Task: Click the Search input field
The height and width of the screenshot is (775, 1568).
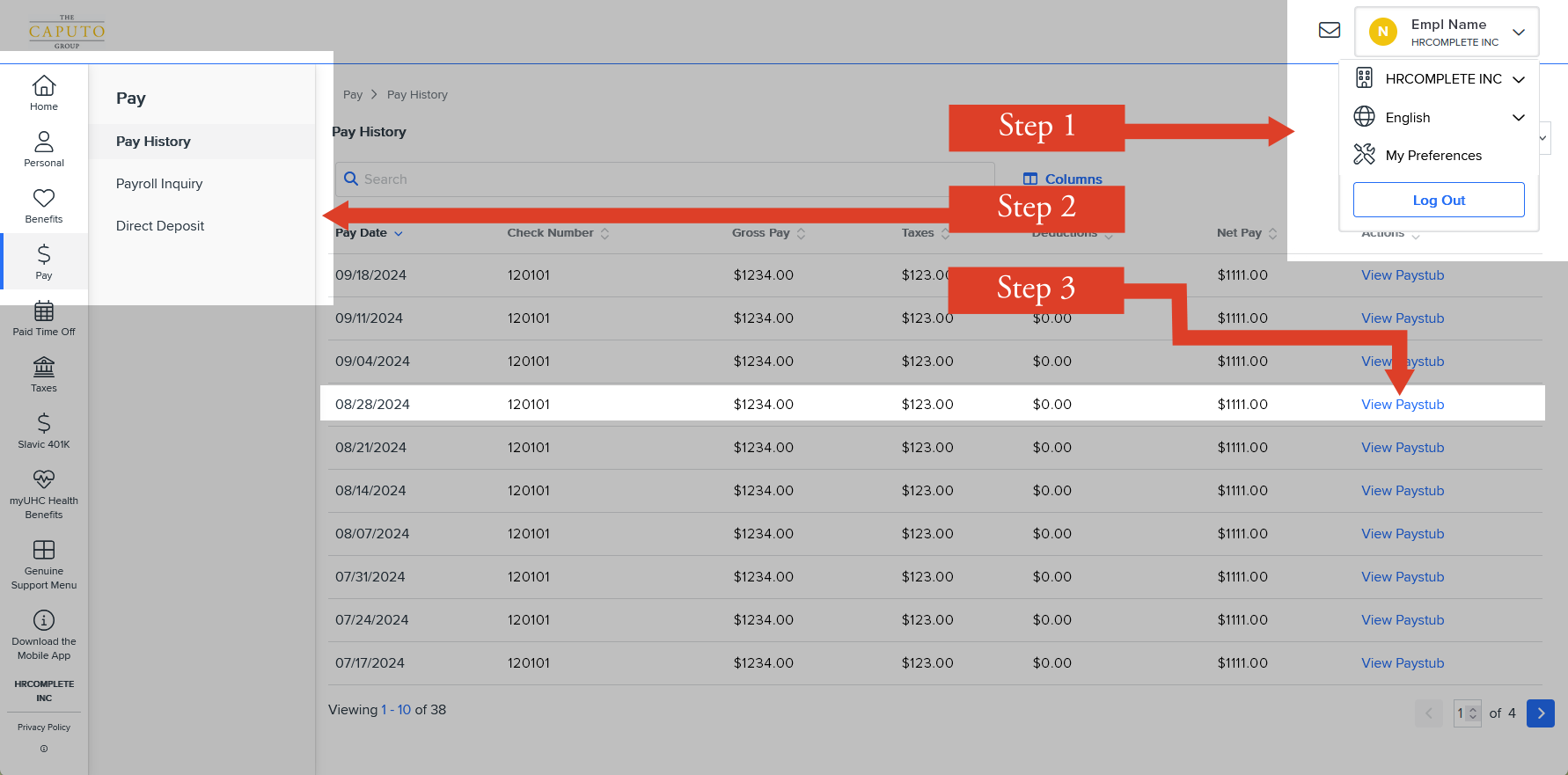Action: 665,179
